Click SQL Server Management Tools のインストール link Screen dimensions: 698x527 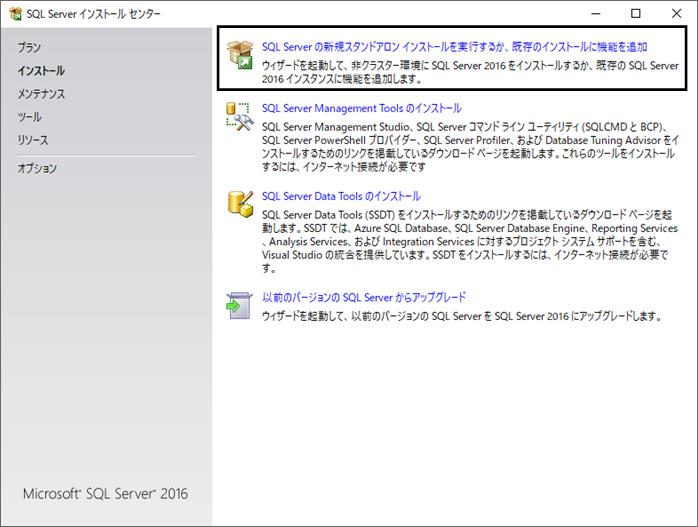point(361,108)
